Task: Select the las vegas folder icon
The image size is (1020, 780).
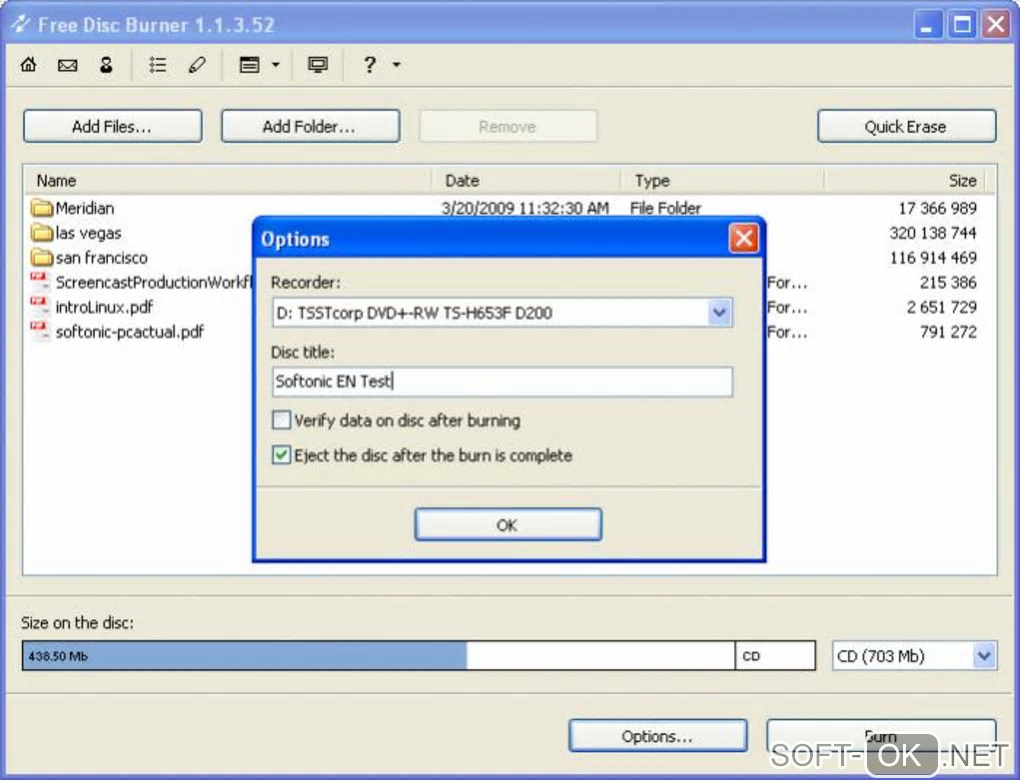Action: click(x=41, y=233)
